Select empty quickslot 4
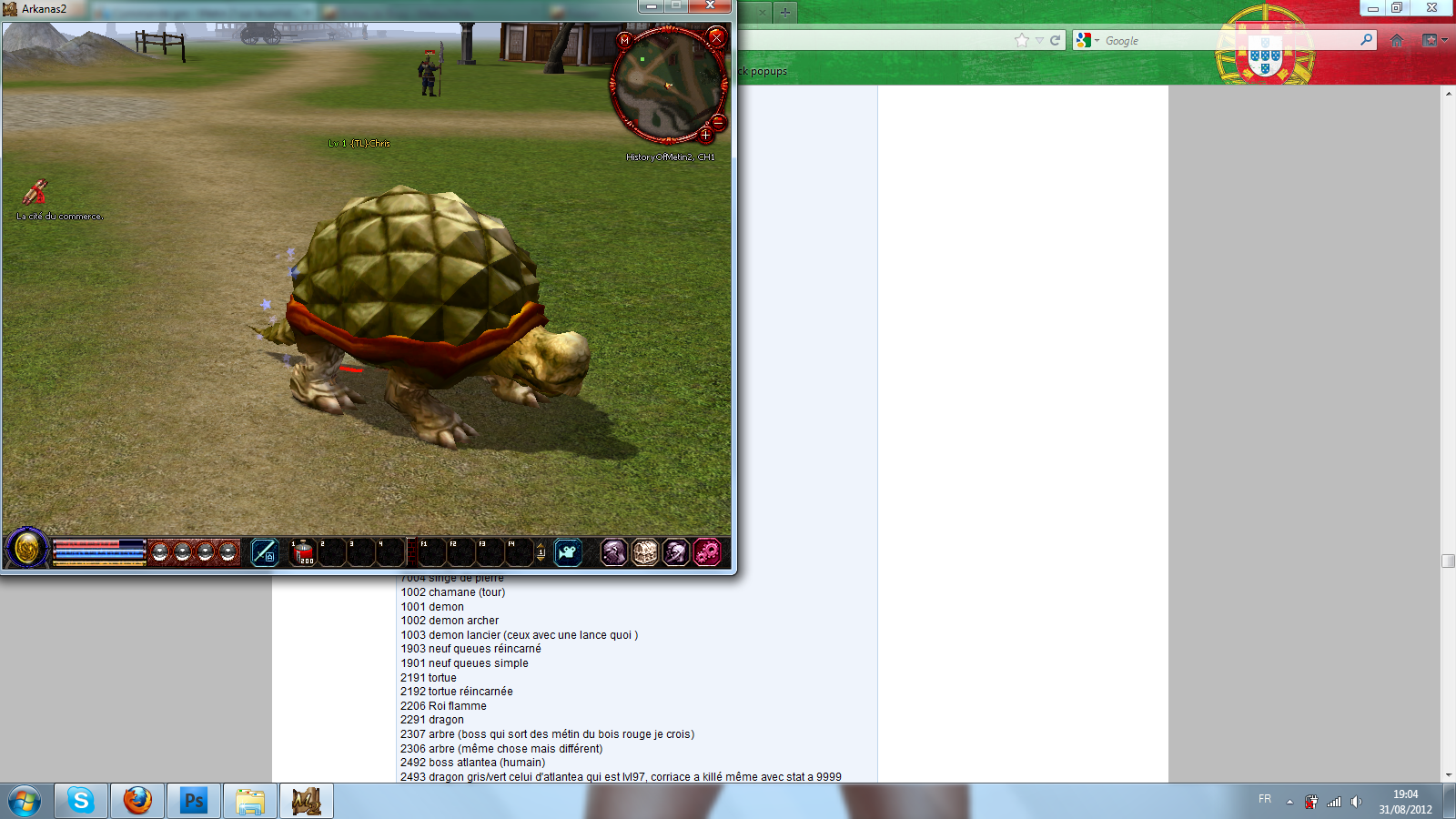 coord(390,551)
